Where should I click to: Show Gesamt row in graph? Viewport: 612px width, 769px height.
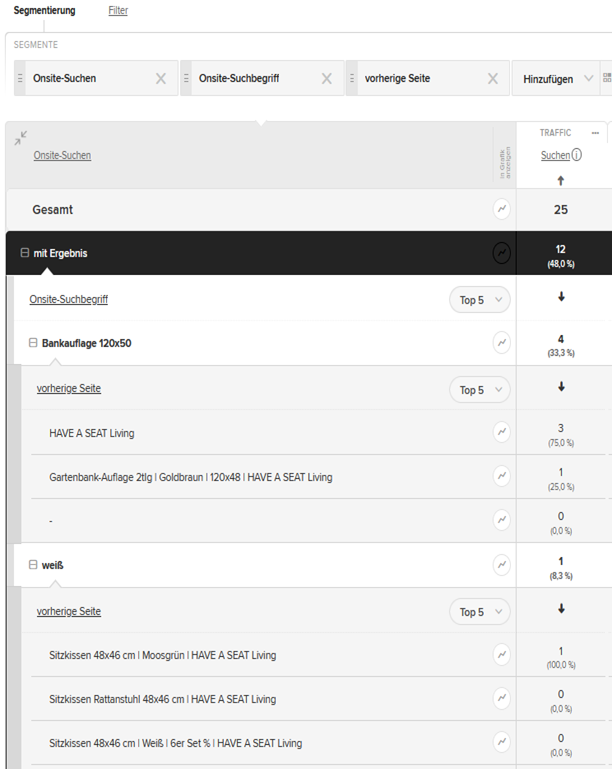pyautogui.click(x=502, y=209)
